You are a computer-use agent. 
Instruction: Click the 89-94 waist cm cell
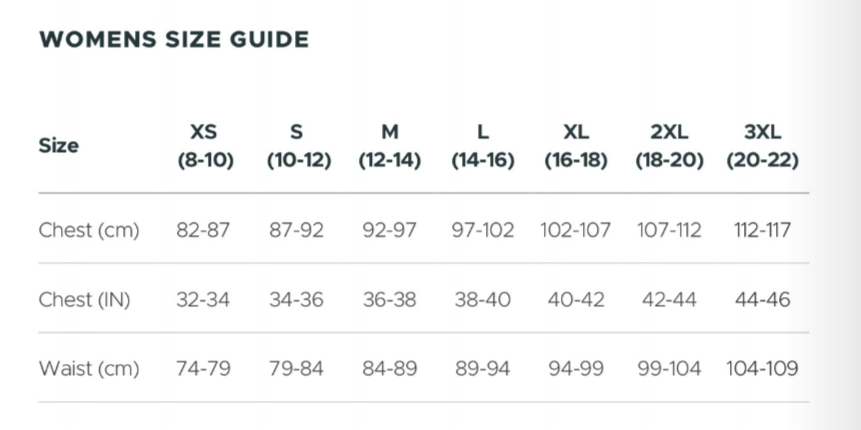482,368
